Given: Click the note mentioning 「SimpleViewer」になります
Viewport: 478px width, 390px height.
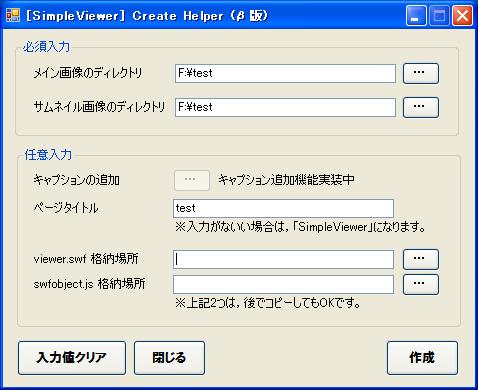Looking at the screenshot, I should [300, 227].
